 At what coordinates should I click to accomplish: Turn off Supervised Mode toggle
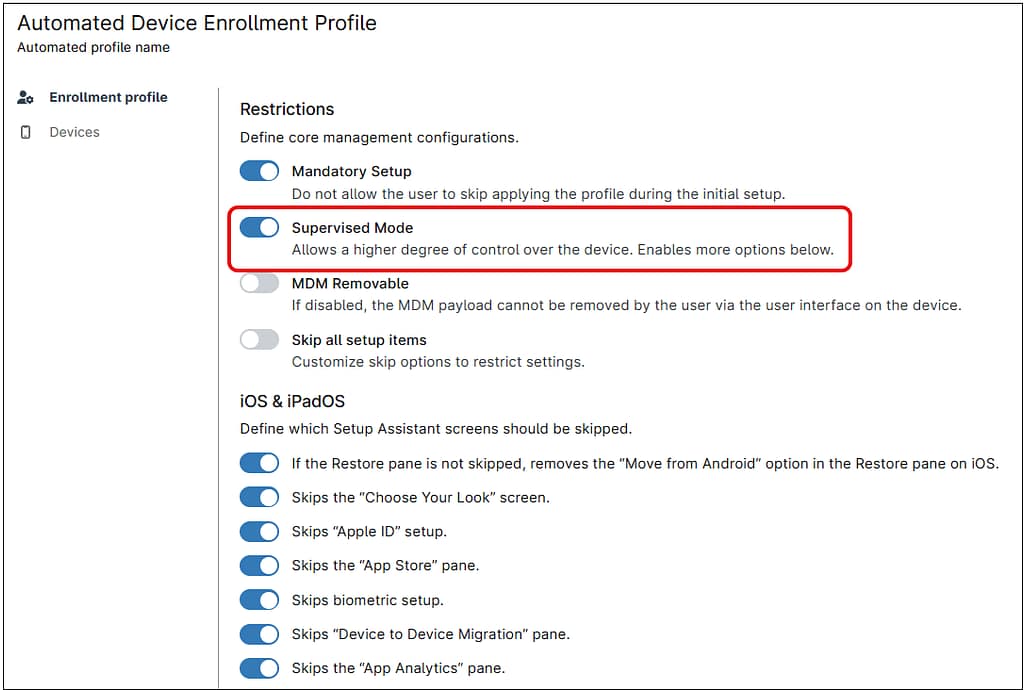point(259,227)
